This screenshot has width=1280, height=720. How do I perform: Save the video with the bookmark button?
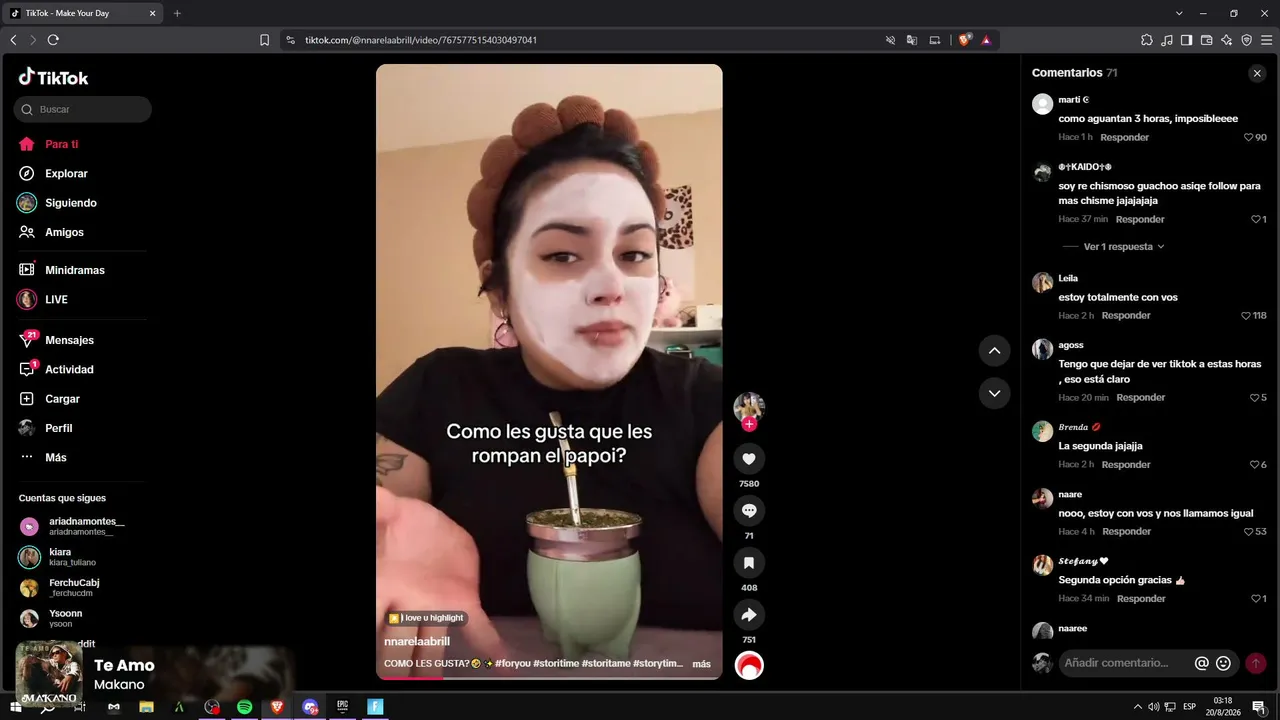tap(749, 563)
